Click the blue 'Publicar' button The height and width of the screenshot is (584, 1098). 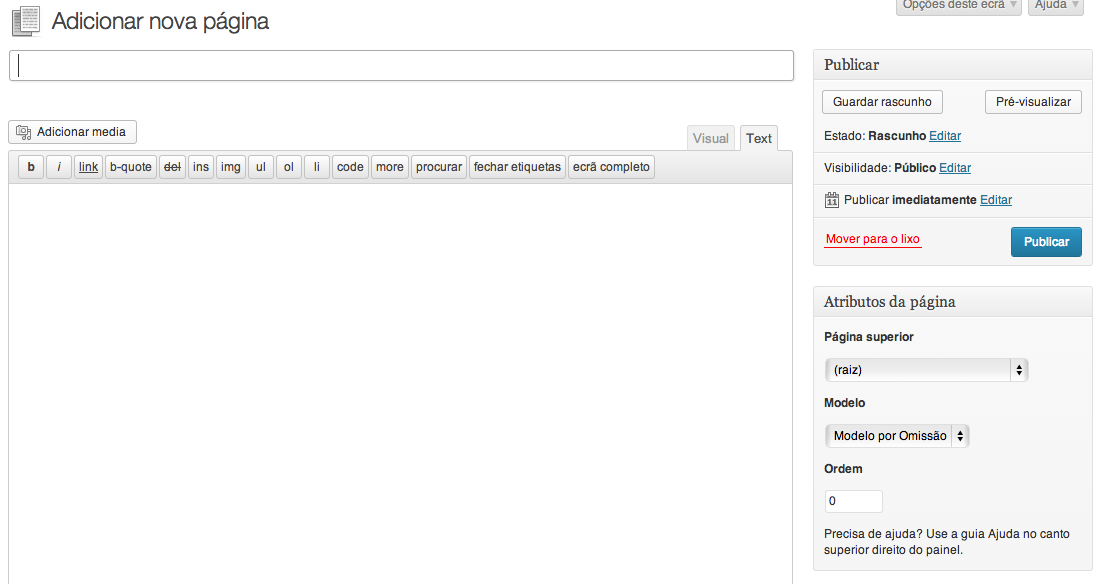click(1046, 242)
